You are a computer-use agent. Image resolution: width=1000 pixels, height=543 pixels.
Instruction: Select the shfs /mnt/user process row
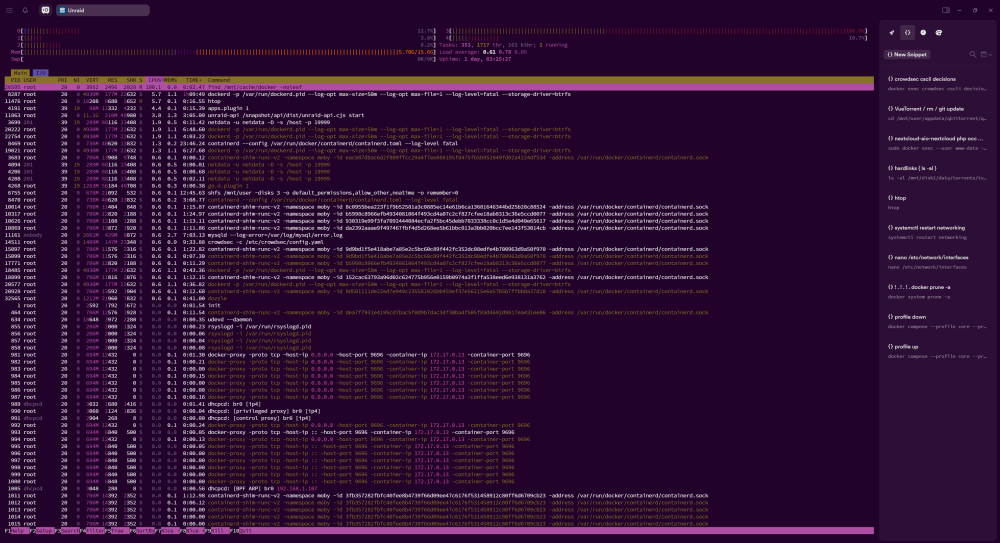pos(439,193)
